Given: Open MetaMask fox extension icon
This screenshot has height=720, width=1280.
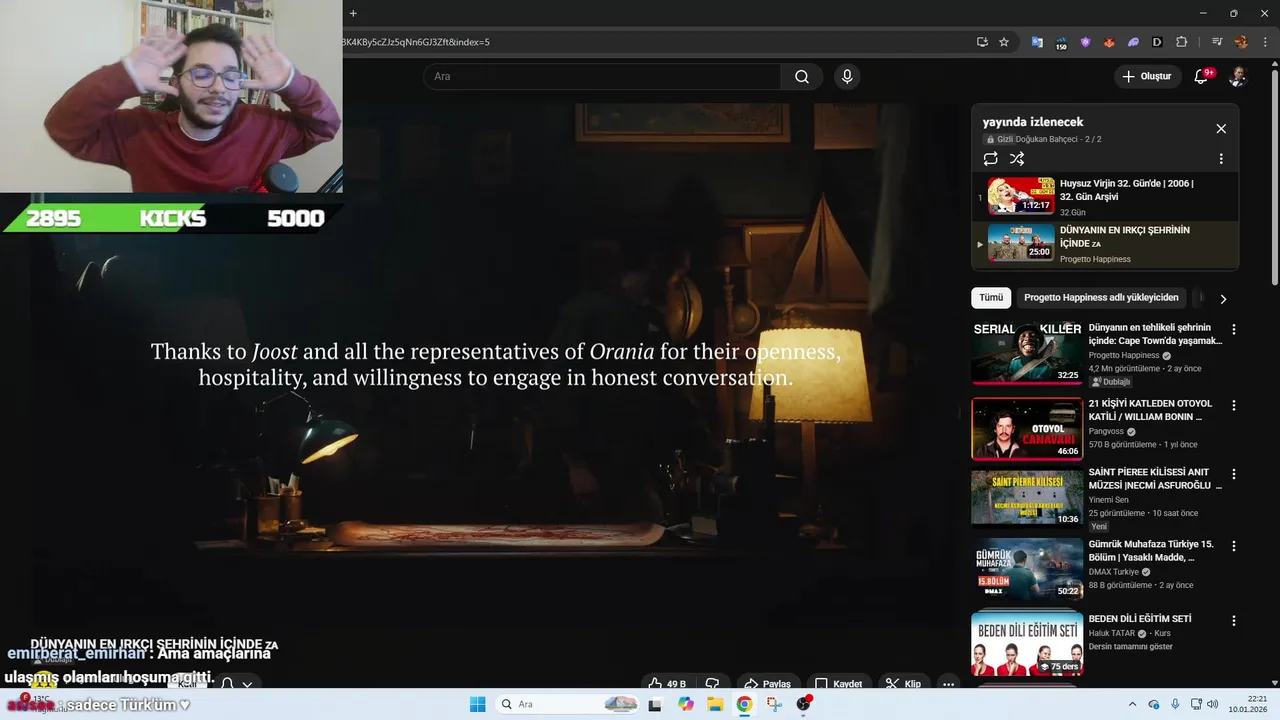Looking at the screenshot, I should click(x=1109, y=42).
